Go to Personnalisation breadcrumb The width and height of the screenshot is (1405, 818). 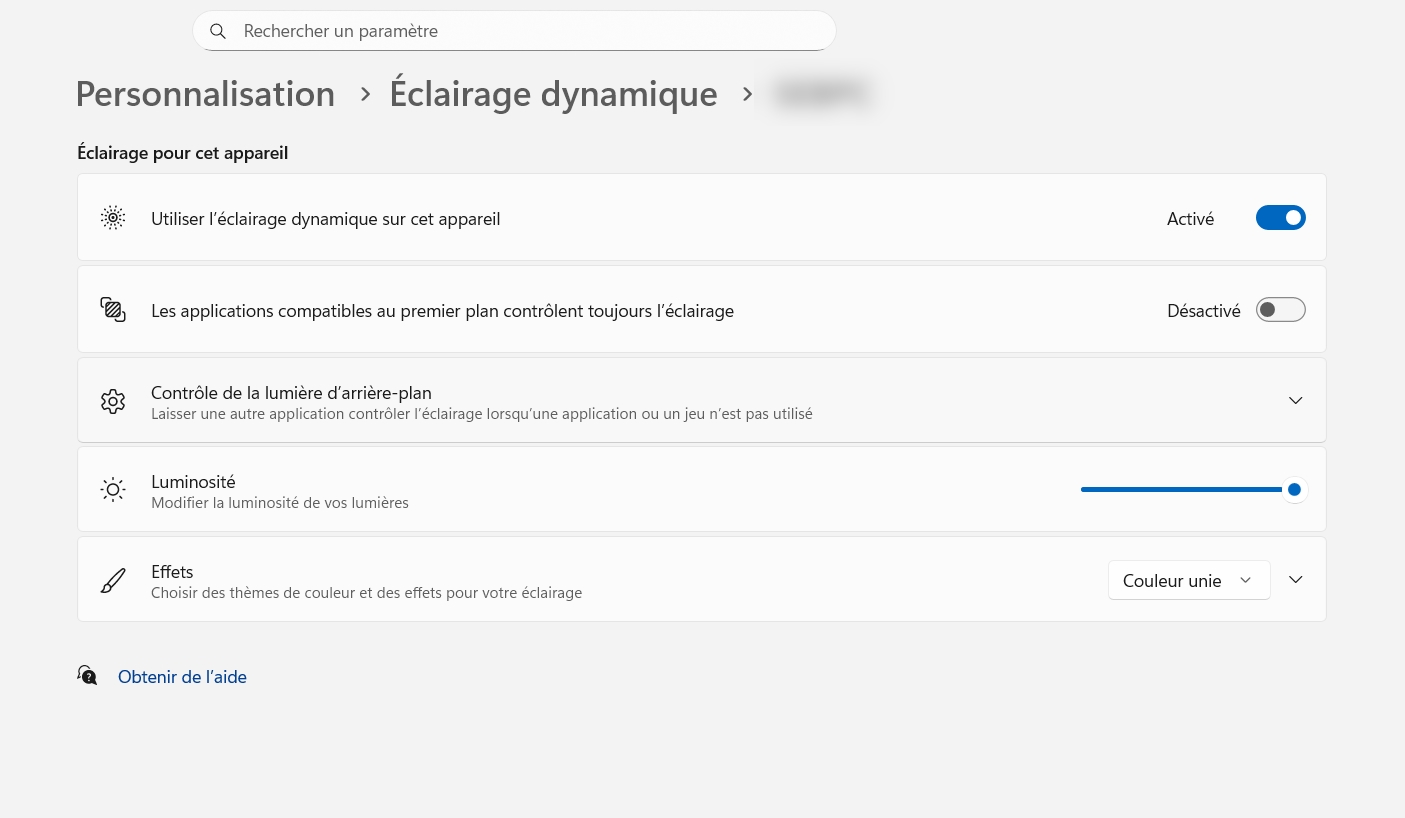click(x=205, y=94)
